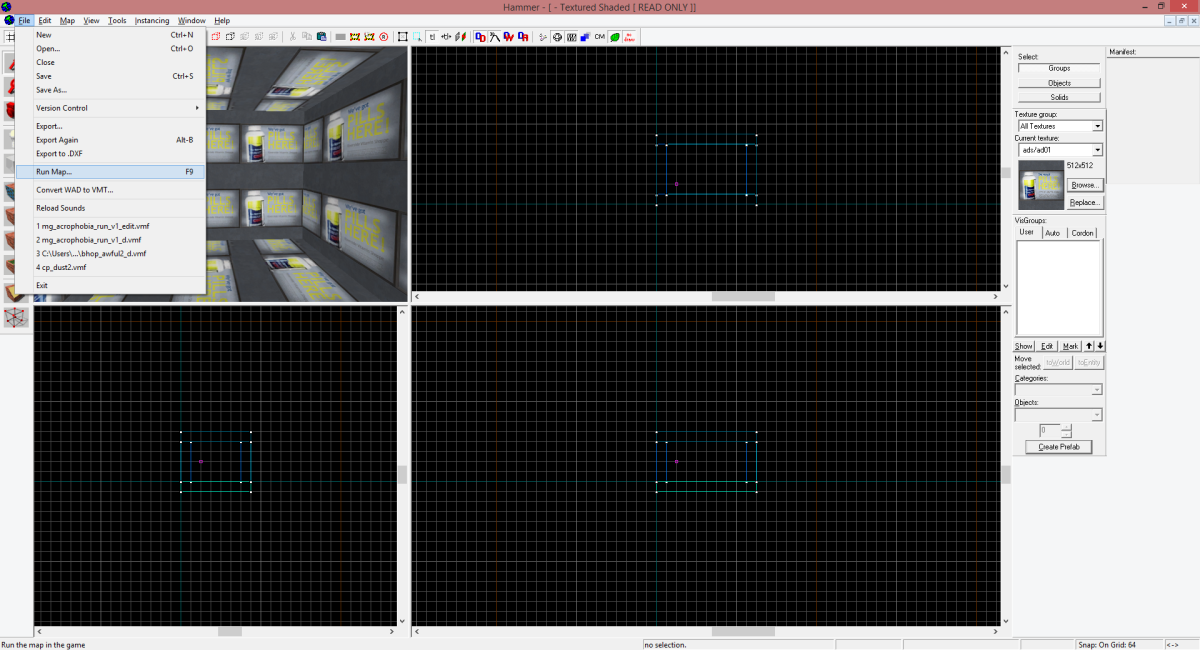Image resolution: width=1200 pixels, height=650 pixels.
Task: Open the prefab Objects dropdown
Action: pos(1059,414)
